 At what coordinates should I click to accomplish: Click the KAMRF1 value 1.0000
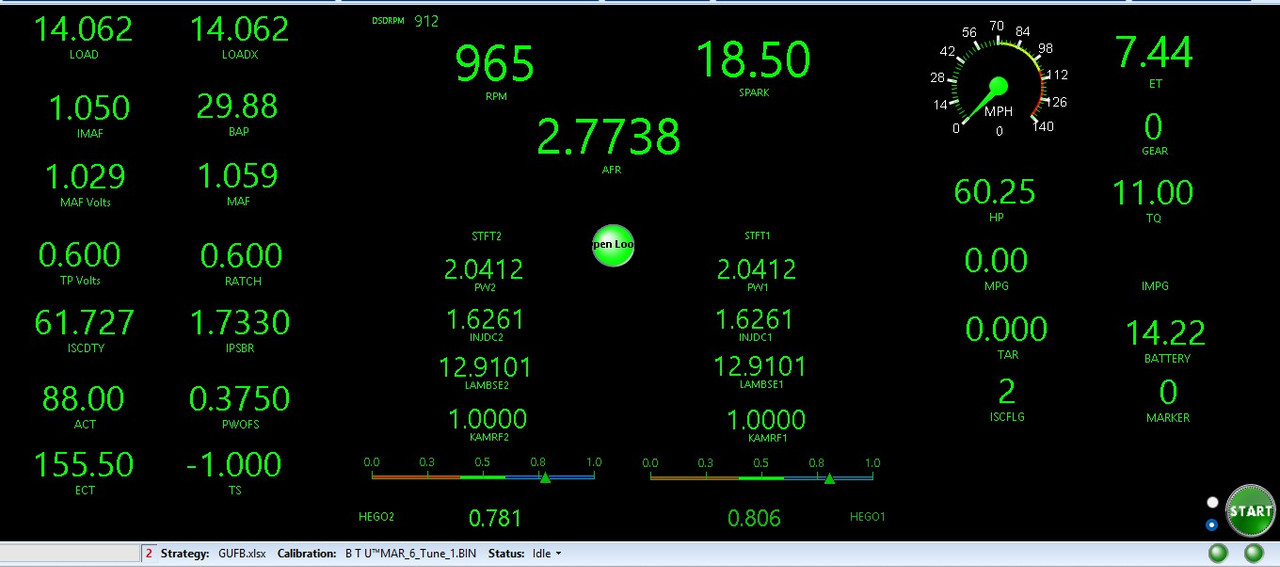[766, 419]
